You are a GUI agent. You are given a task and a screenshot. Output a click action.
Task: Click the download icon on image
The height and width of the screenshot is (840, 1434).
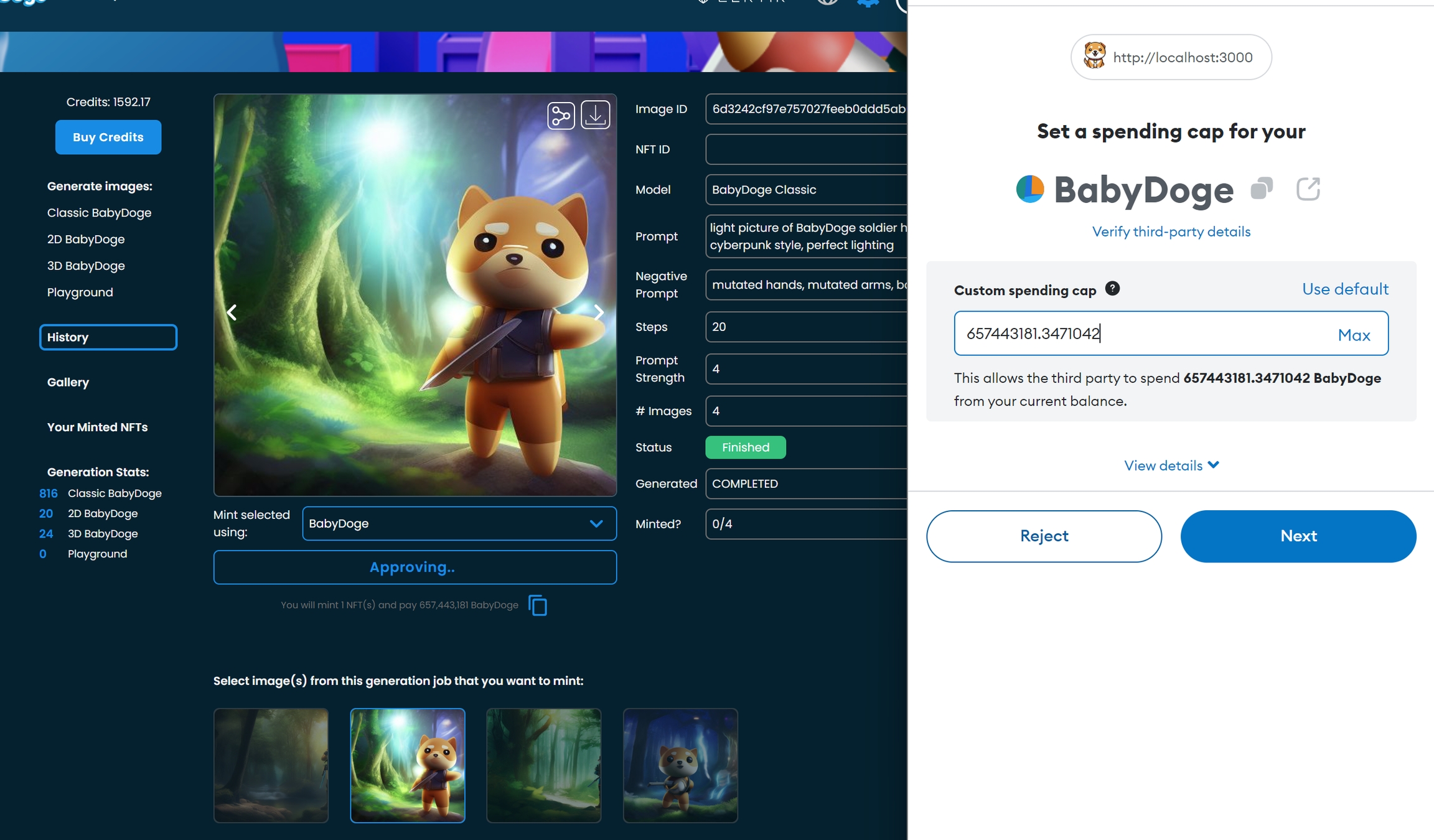point(595,115)
